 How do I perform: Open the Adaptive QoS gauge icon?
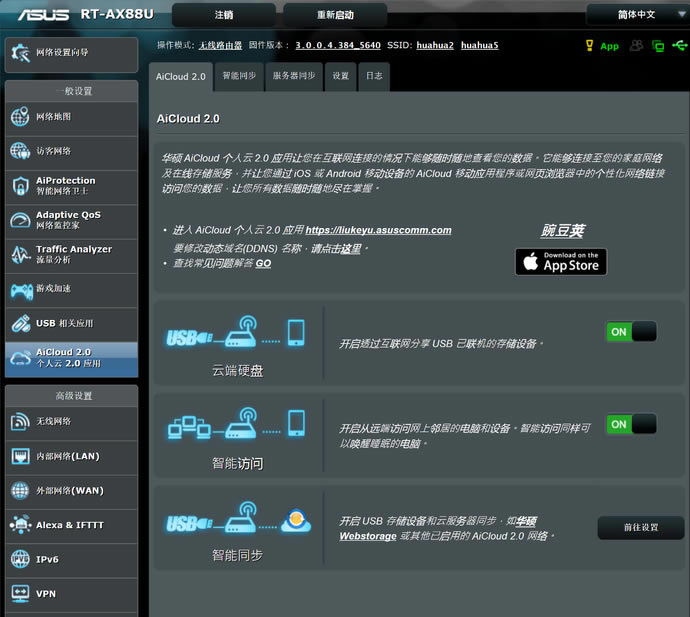click(x=20, y=221)
